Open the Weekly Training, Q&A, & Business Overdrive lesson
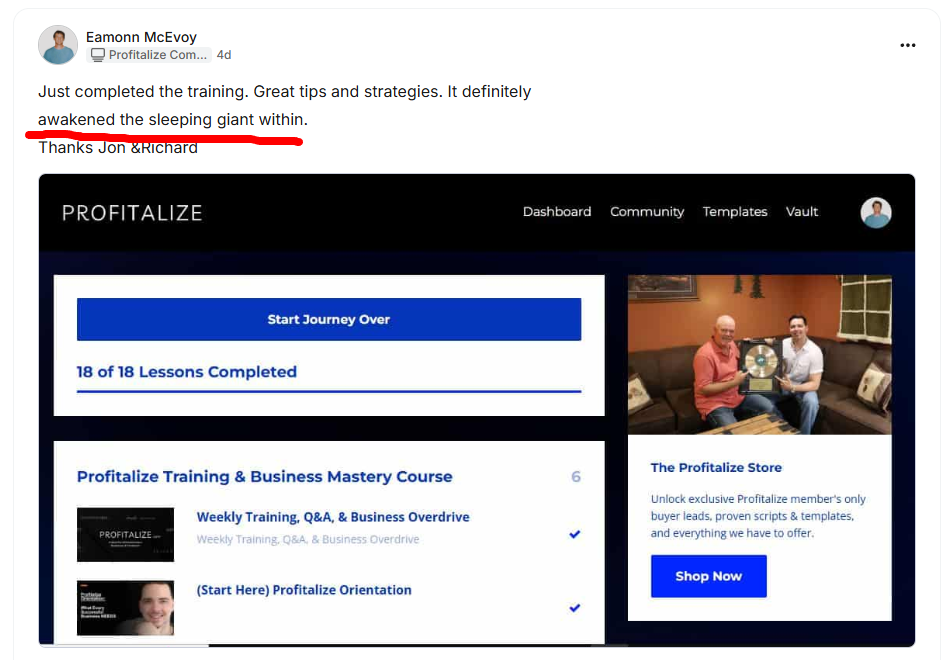 coord(333,517)
